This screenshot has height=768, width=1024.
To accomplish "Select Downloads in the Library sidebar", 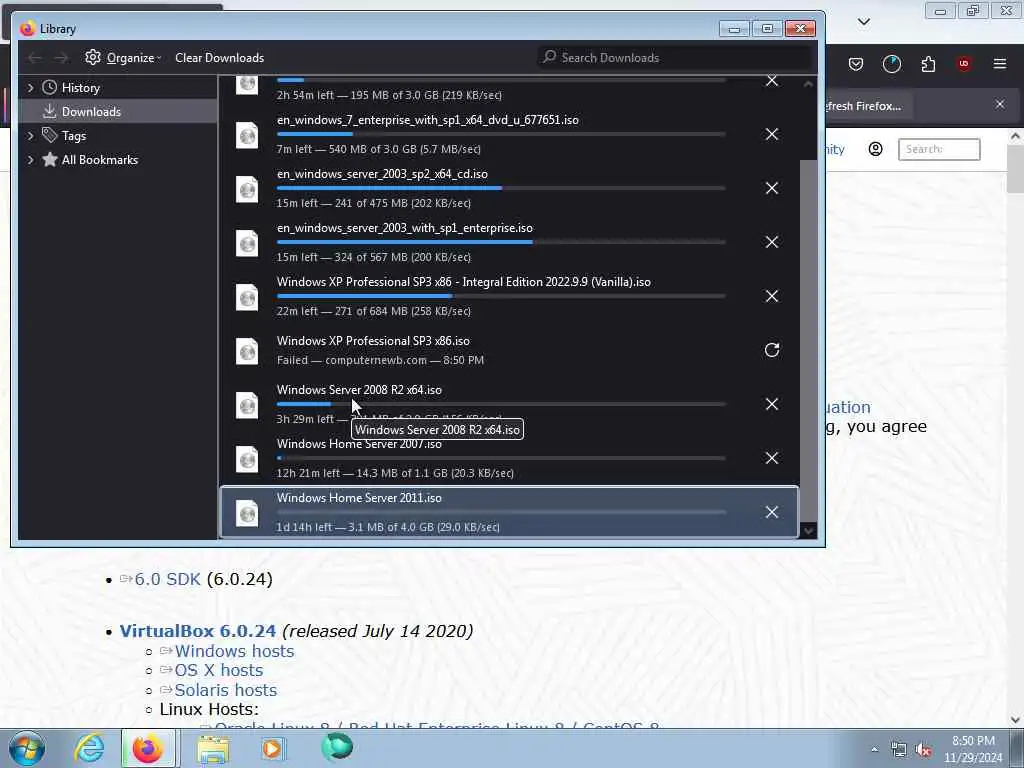I will [x=118, y=112].
